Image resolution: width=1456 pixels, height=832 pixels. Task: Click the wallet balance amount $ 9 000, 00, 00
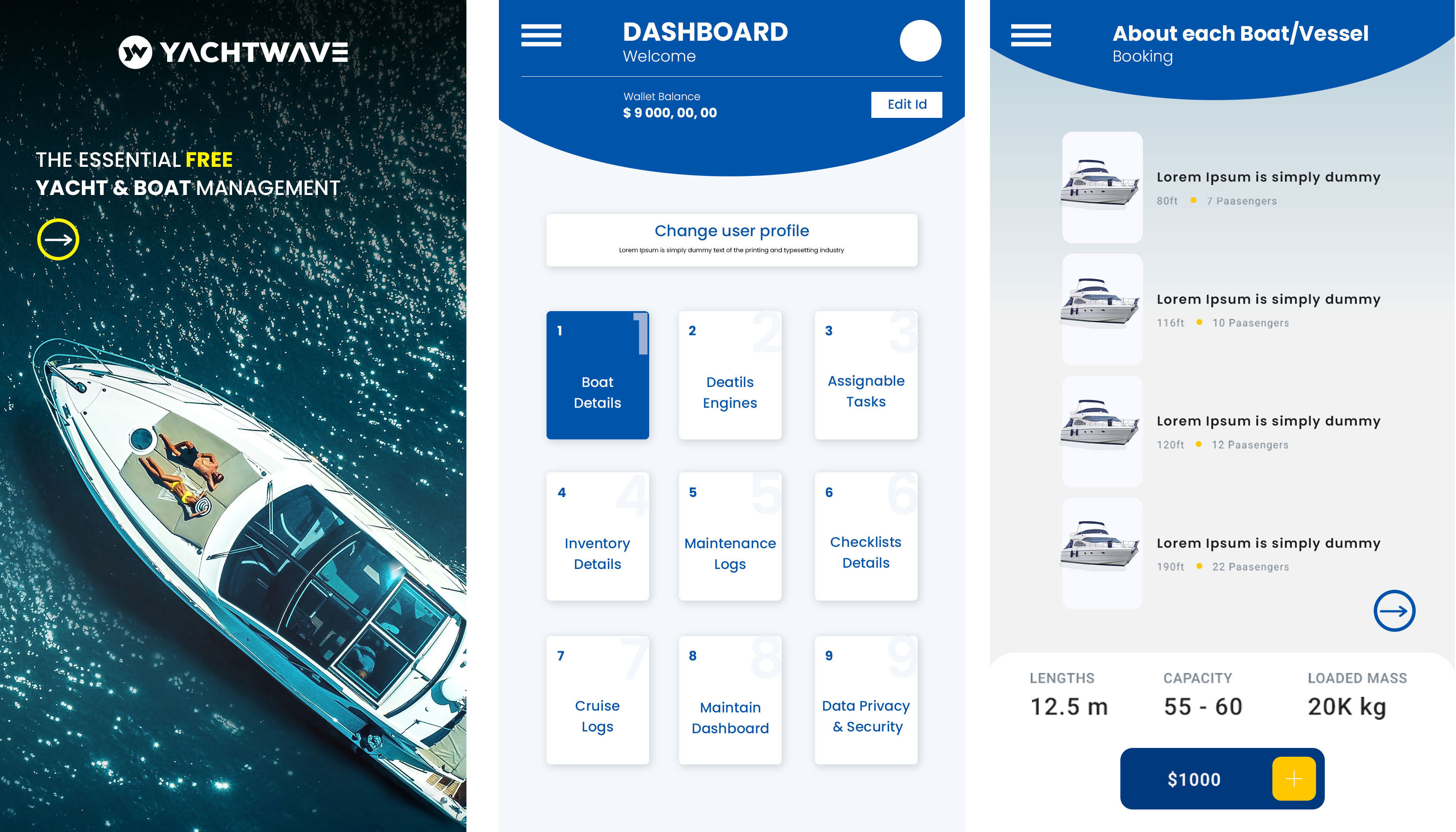click(669, 113)
